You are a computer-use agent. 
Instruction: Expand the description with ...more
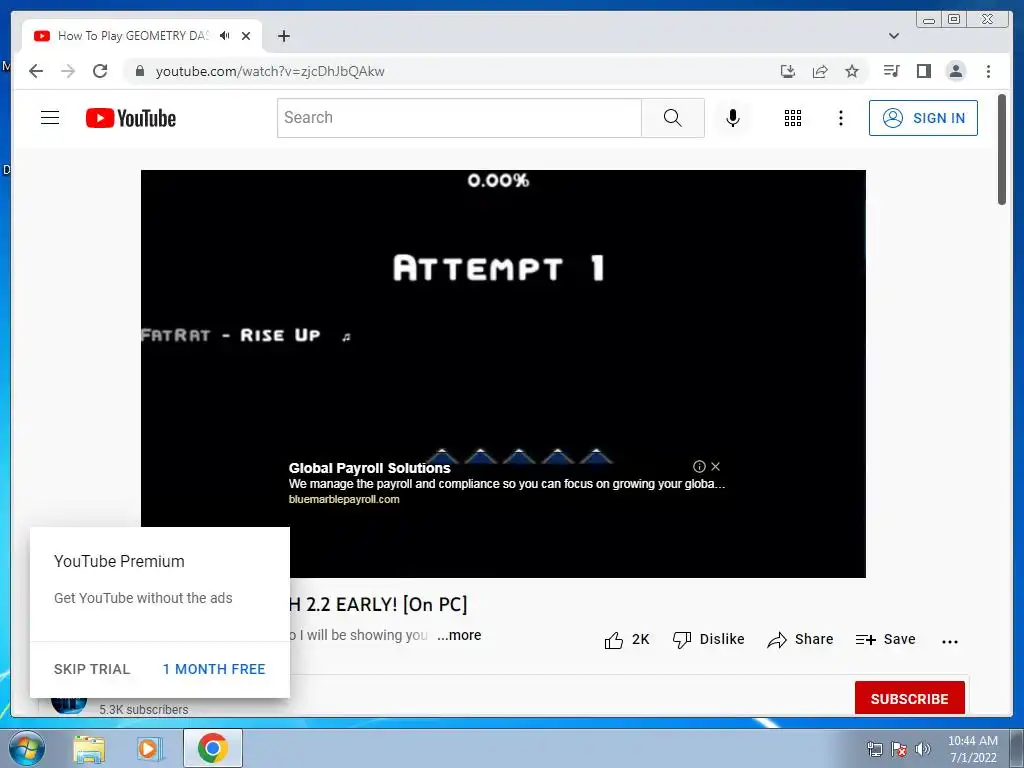[459, 635]
